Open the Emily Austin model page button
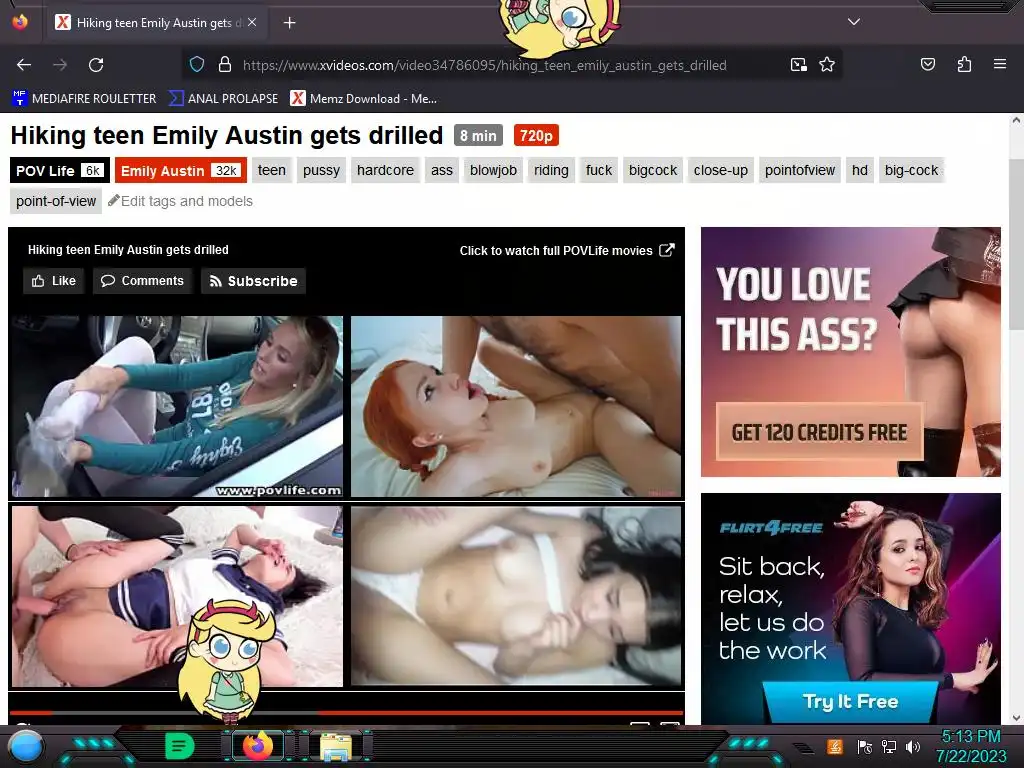Viewport: 1024px width, 768px height. (181, 170)
